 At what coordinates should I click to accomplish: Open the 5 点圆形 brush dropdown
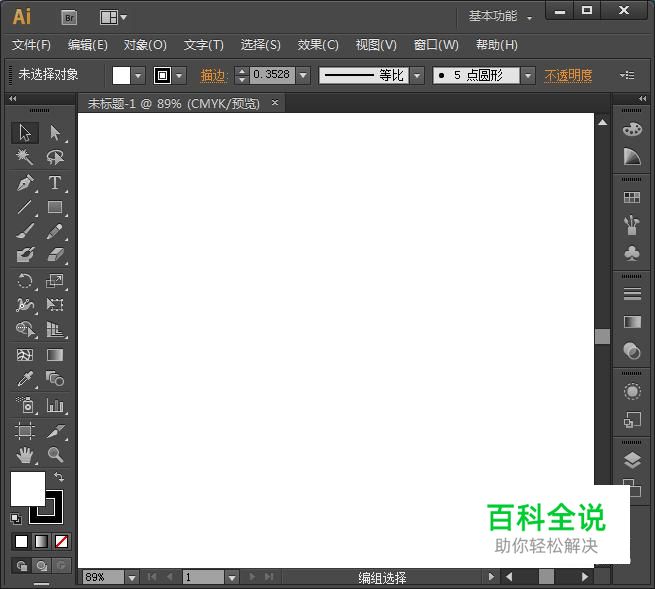(x=527, y=75)
